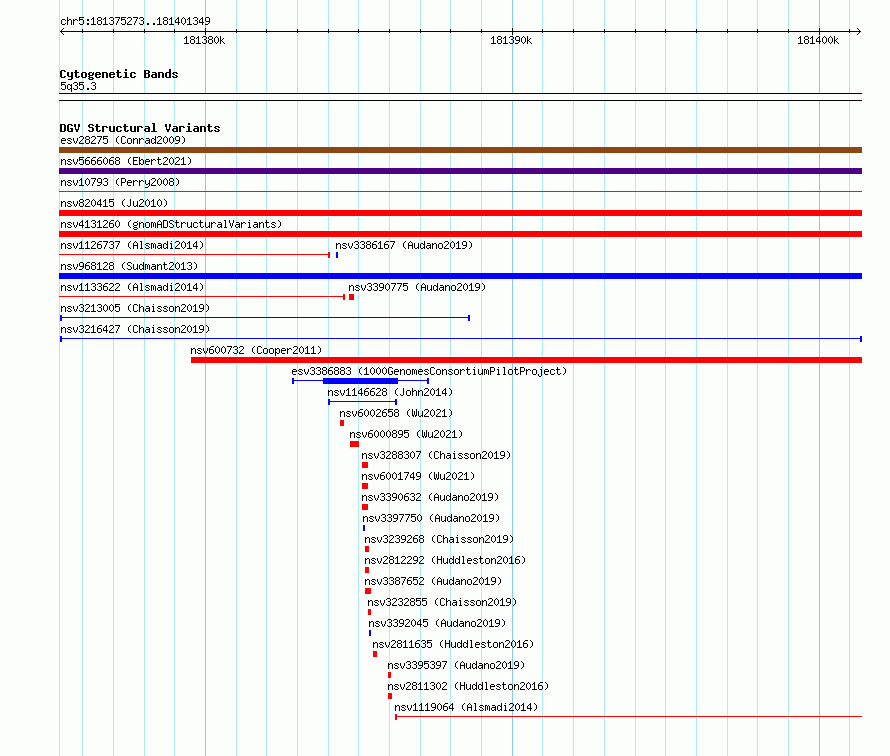Image resolution: width=890 pixels, height=756 pixels.
Task: Click the nsv820415 (Ju2010) red bar
Action: point(460,213)
